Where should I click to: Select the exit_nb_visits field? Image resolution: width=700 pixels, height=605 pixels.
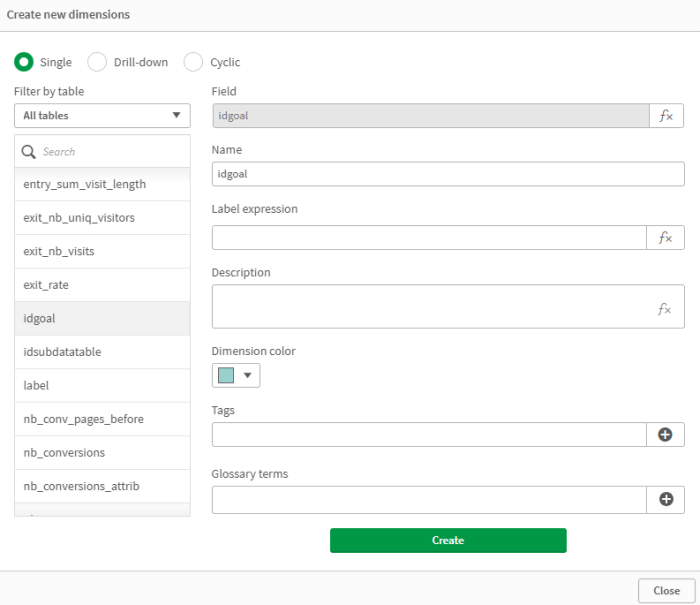click(x=102, y=251)
